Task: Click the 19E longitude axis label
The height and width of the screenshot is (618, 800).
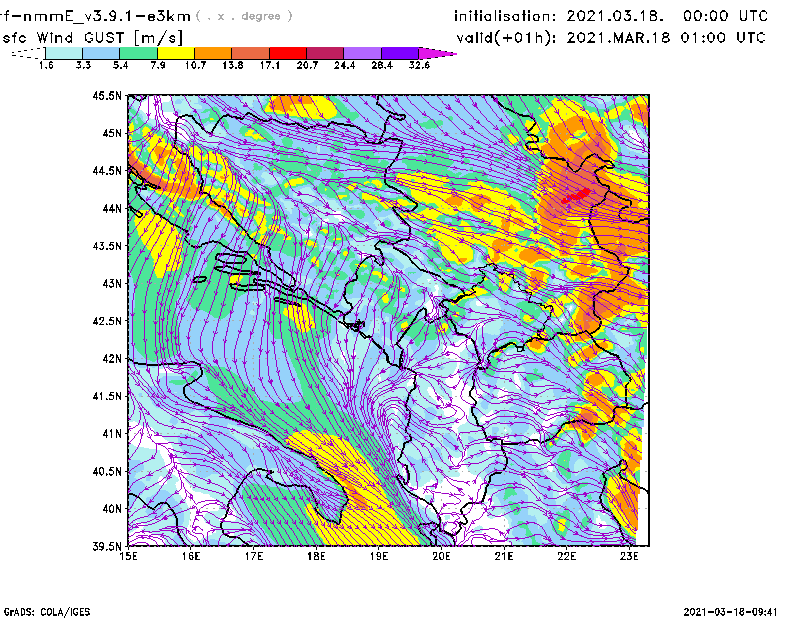Action: tap(379, 556)
